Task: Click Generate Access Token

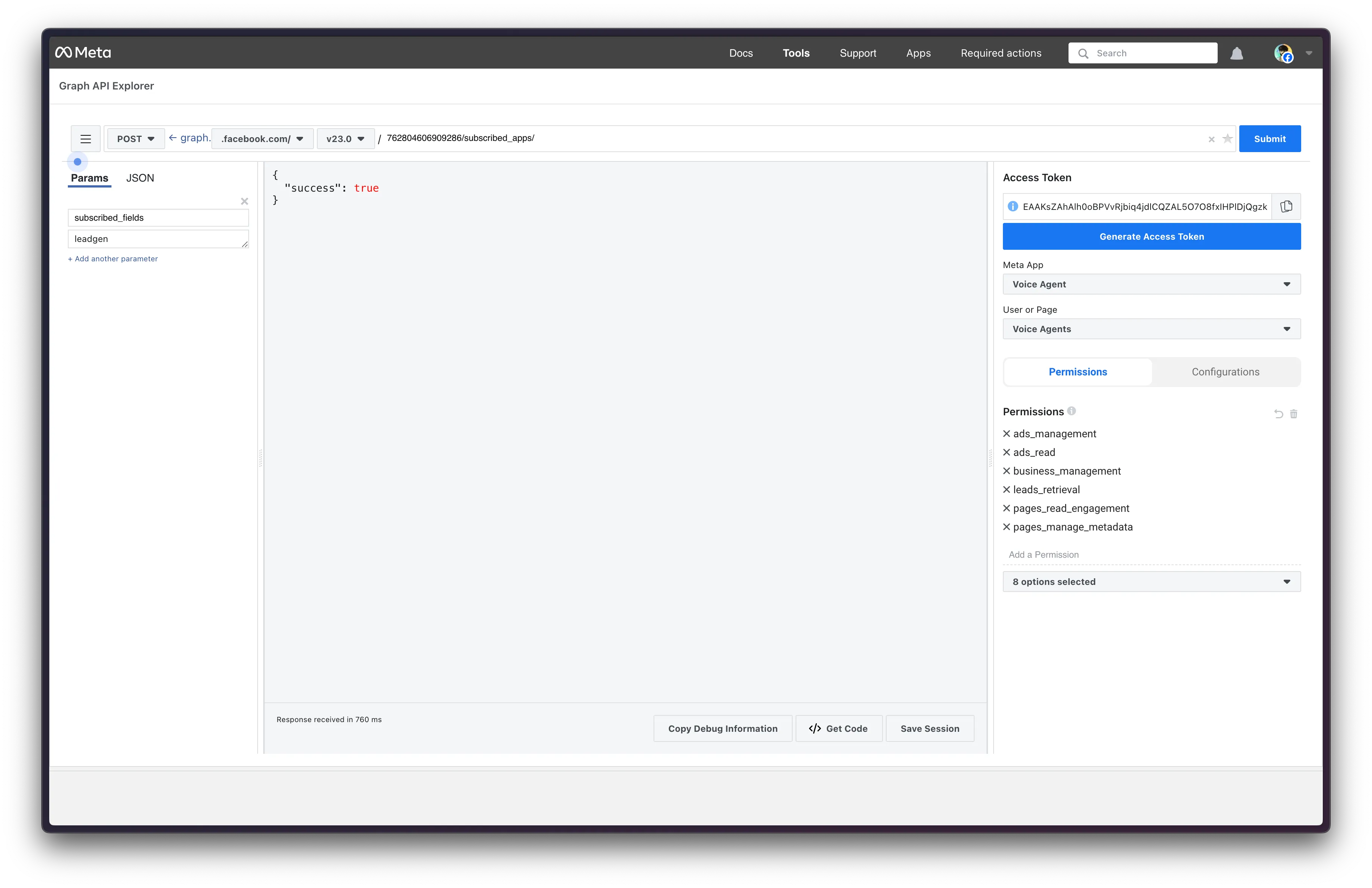Action: click(x=1151, y=237)
